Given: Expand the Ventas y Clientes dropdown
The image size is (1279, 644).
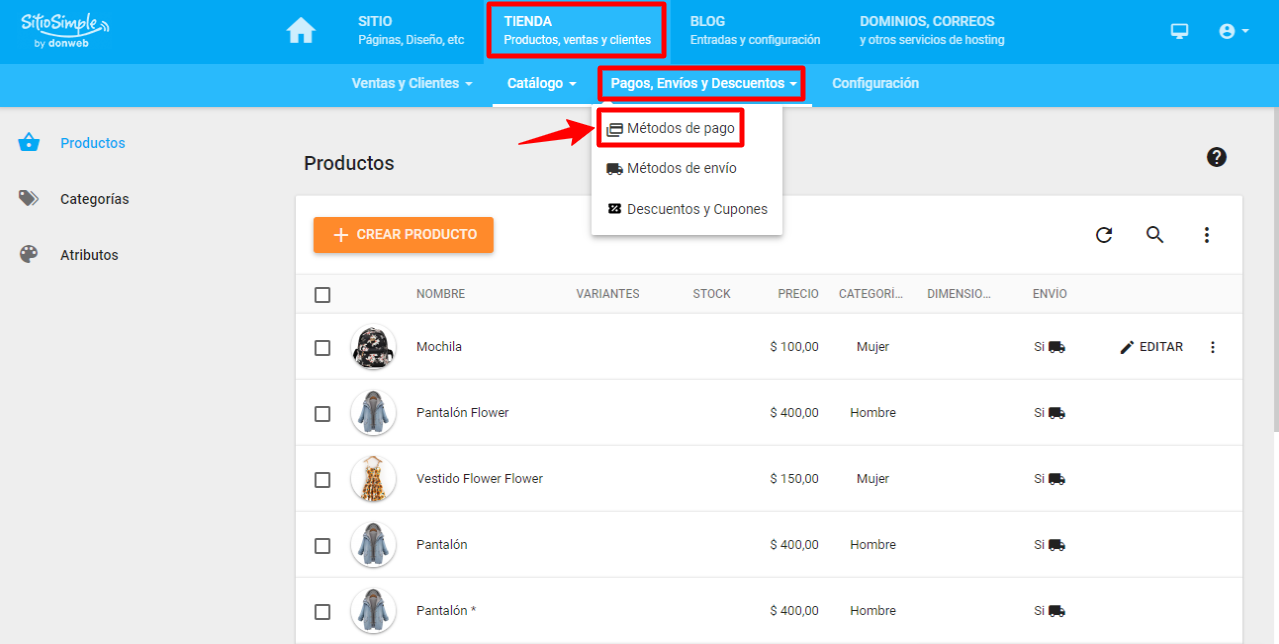Looking at the screenshot, I should coord(411,84).
